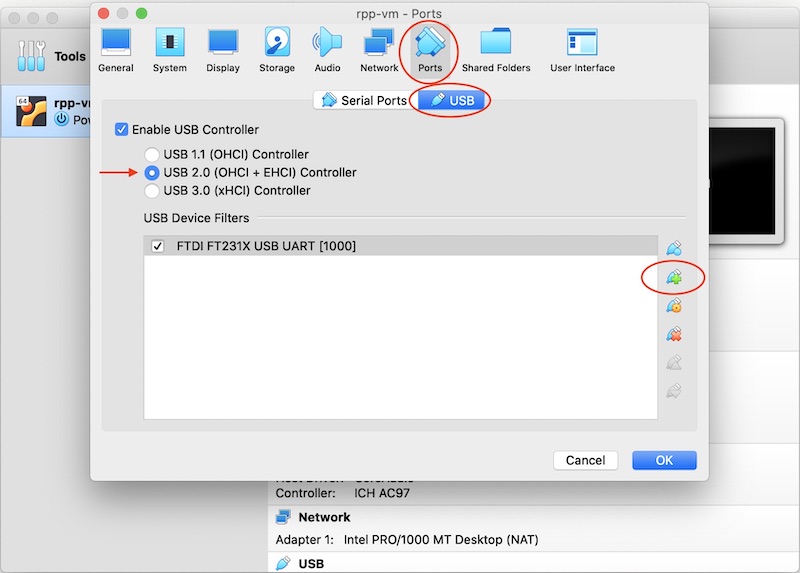The width and height of the screenshot is (800, 573).
Task: Move the selected USB filter up
Action: (674, 363)
